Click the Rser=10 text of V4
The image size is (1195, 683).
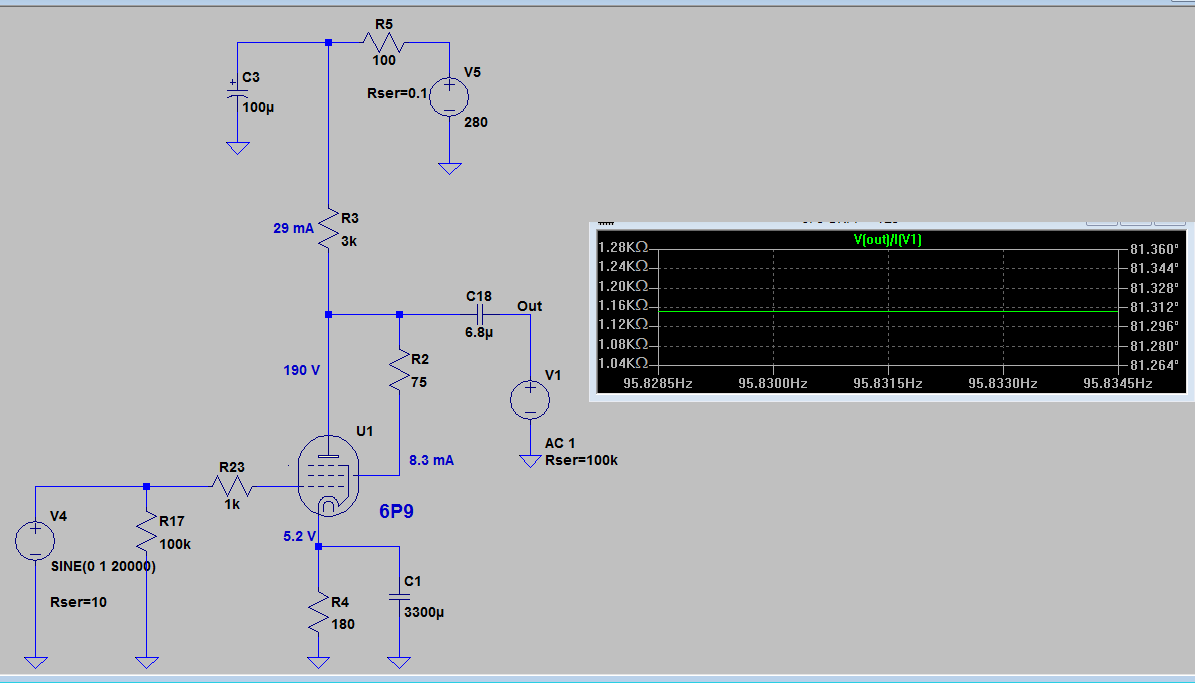pyautogui.click(x=78, y=602)
